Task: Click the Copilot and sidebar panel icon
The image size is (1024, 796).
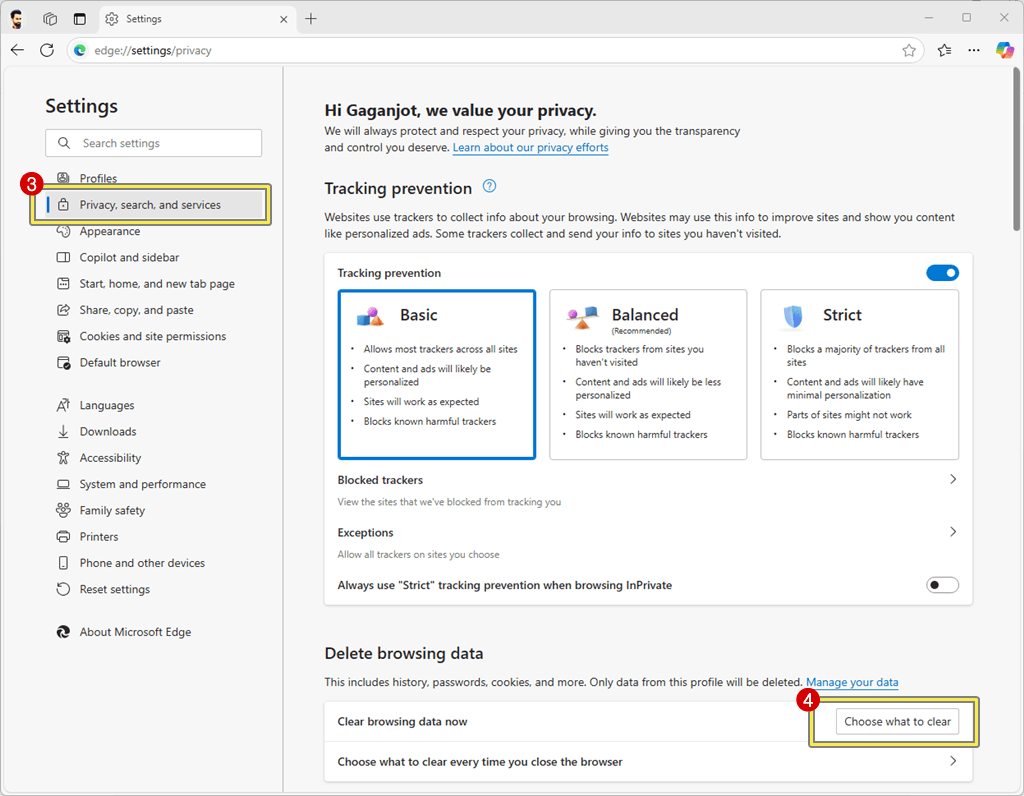Action: [63, 257]
